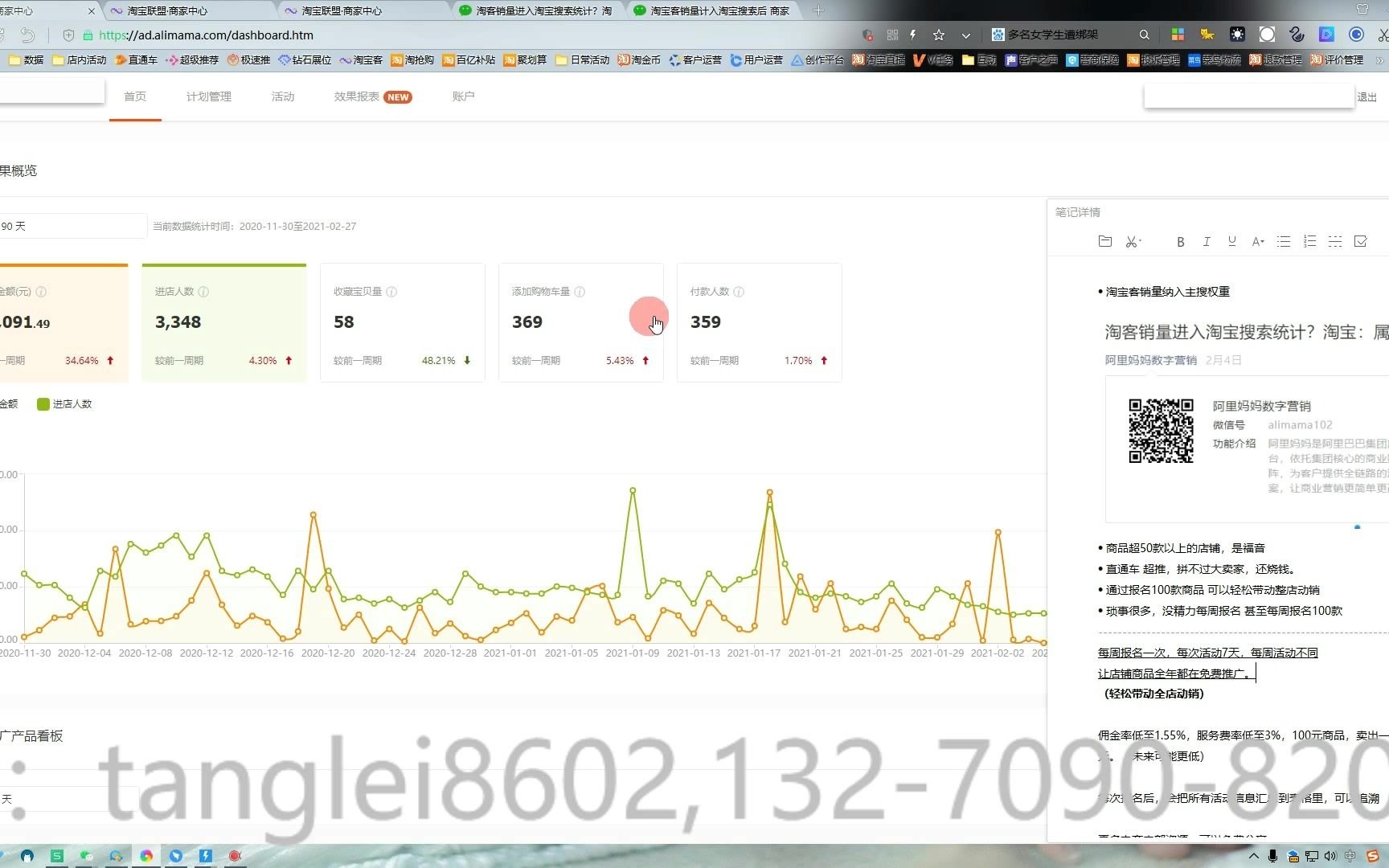Open new browser tab with plus button
The height and width of the screenshot is (868, 1389).
pos(818,10)
